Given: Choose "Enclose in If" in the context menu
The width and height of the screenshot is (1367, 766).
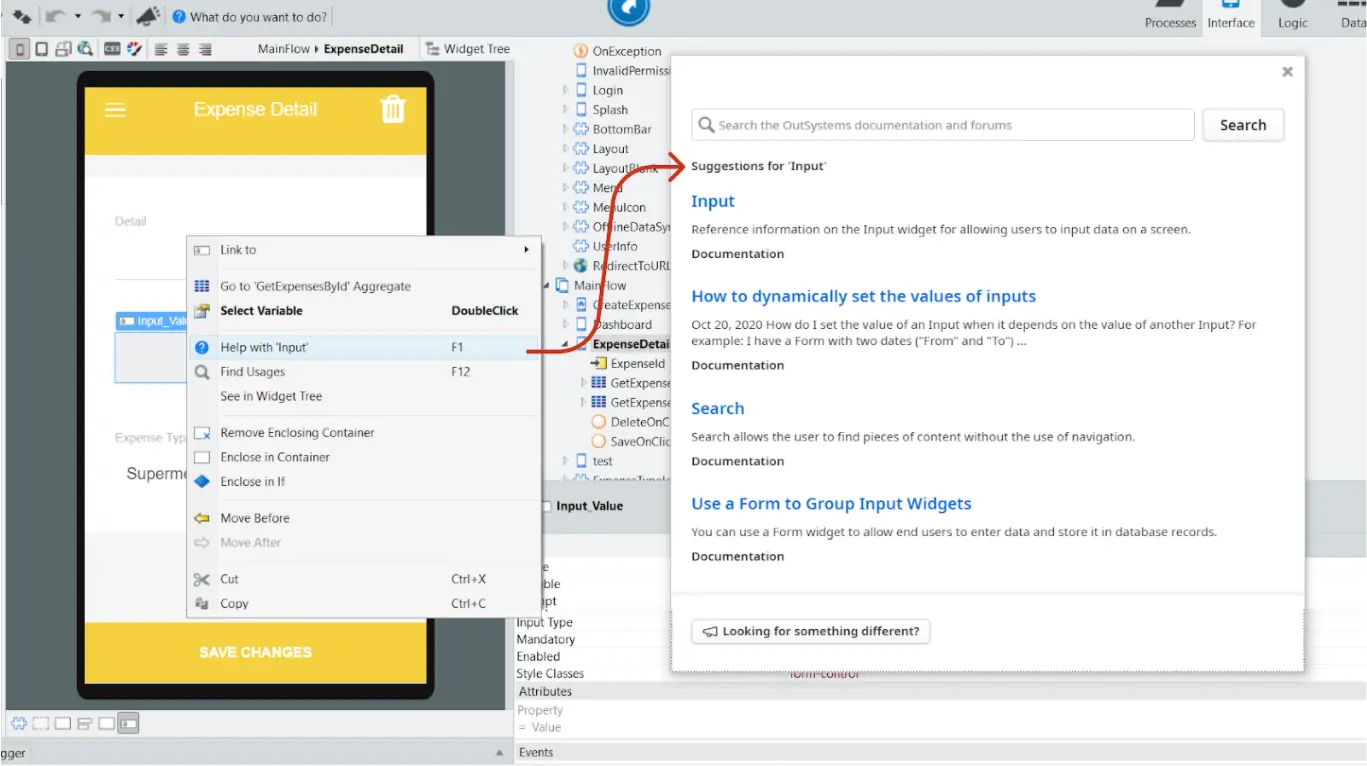Looking at the screenshot, I should point(364,481).
